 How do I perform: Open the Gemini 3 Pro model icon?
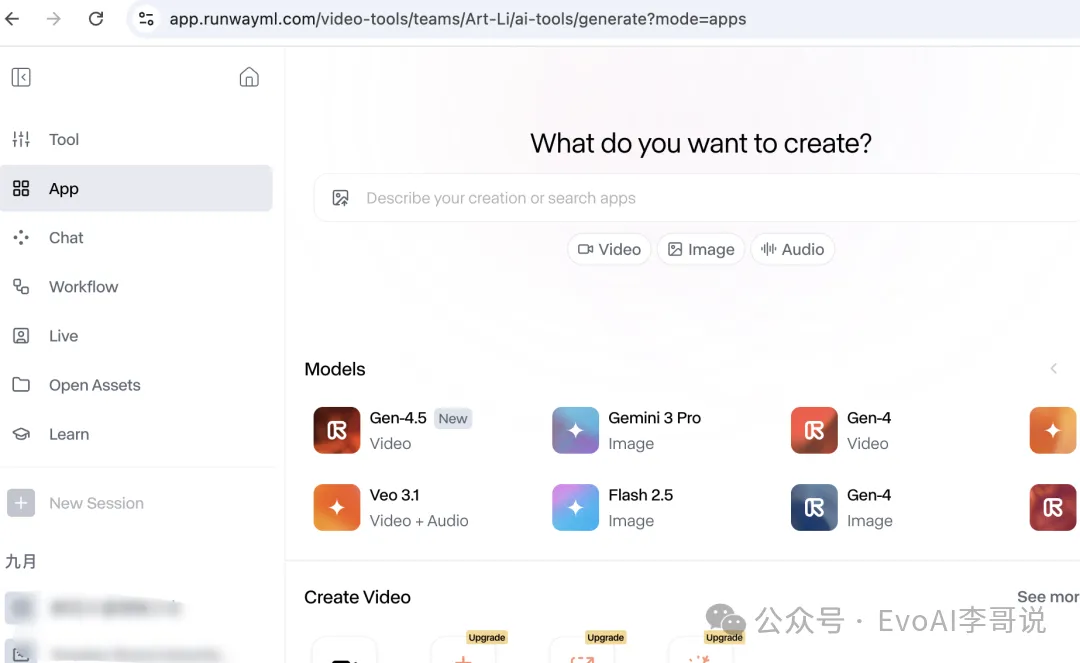575,430
